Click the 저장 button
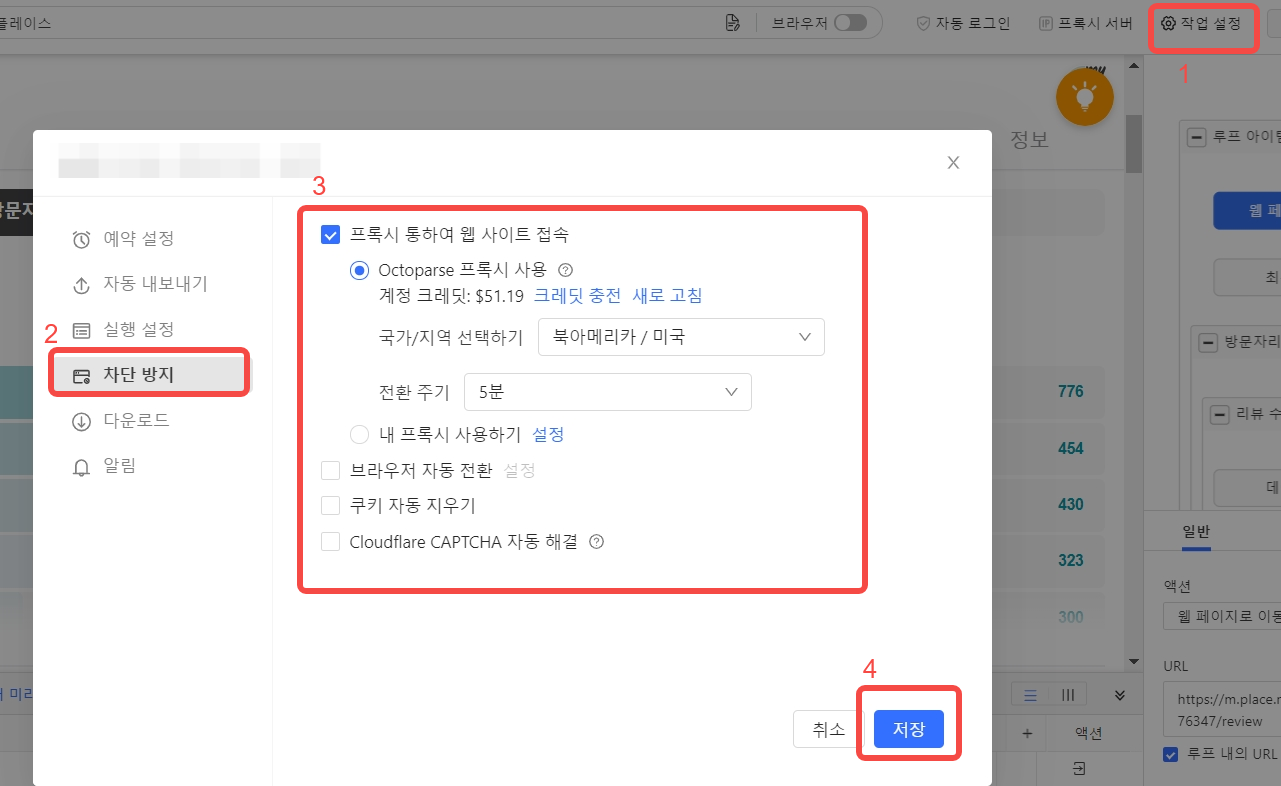Screen dimensions: 1281x786 click(x=908, y=730)
